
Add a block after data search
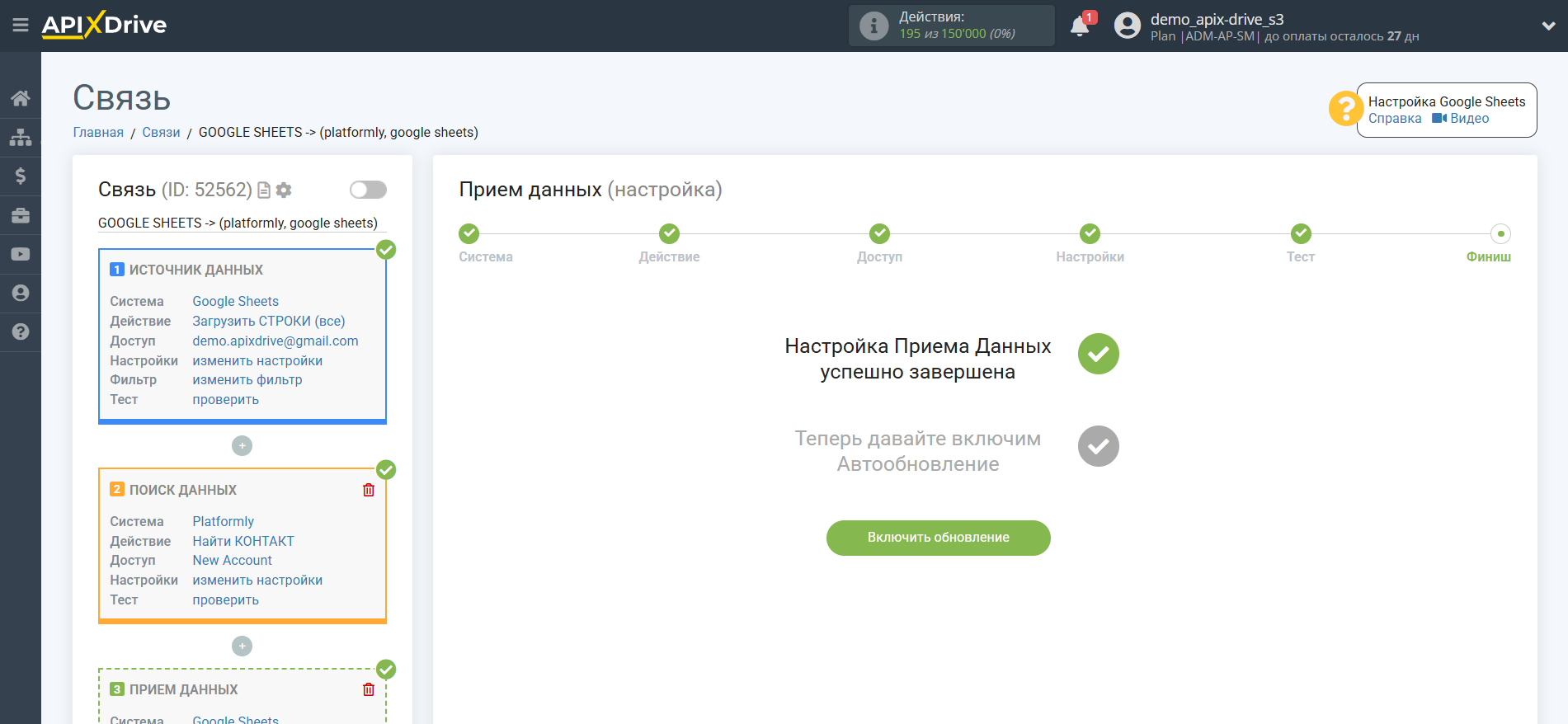[x=242, y=646]
